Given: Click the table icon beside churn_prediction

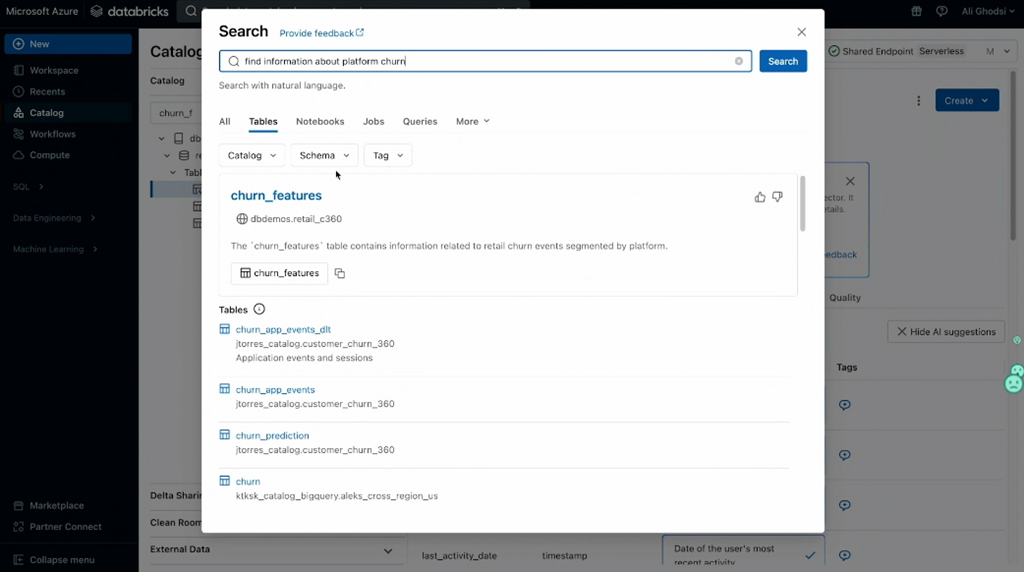Looking at the screenshot, I should pos(225,435).
